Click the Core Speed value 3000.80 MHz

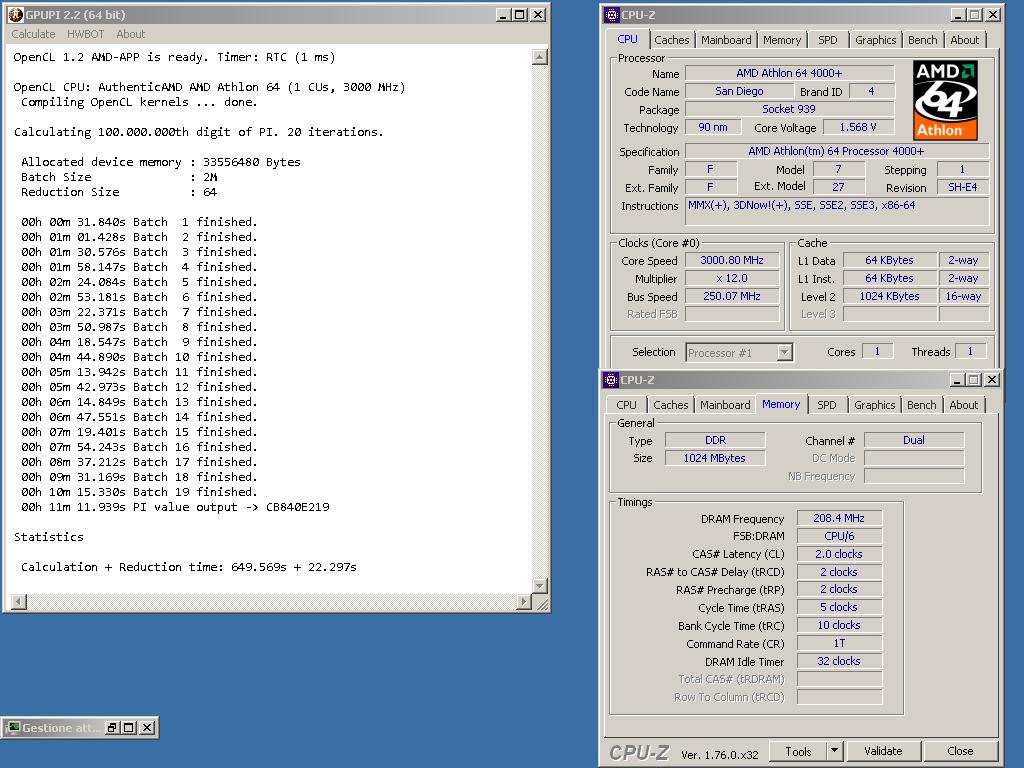coord(732,260)
